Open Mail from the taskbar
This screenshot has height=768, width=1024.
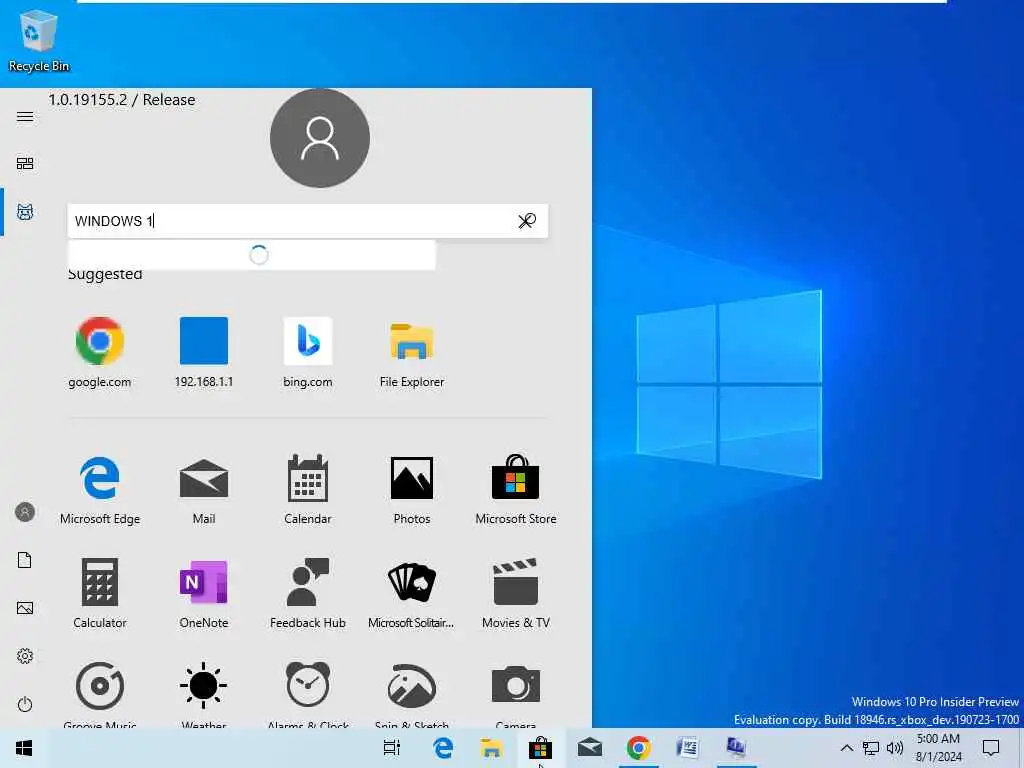tap(590, 748)
